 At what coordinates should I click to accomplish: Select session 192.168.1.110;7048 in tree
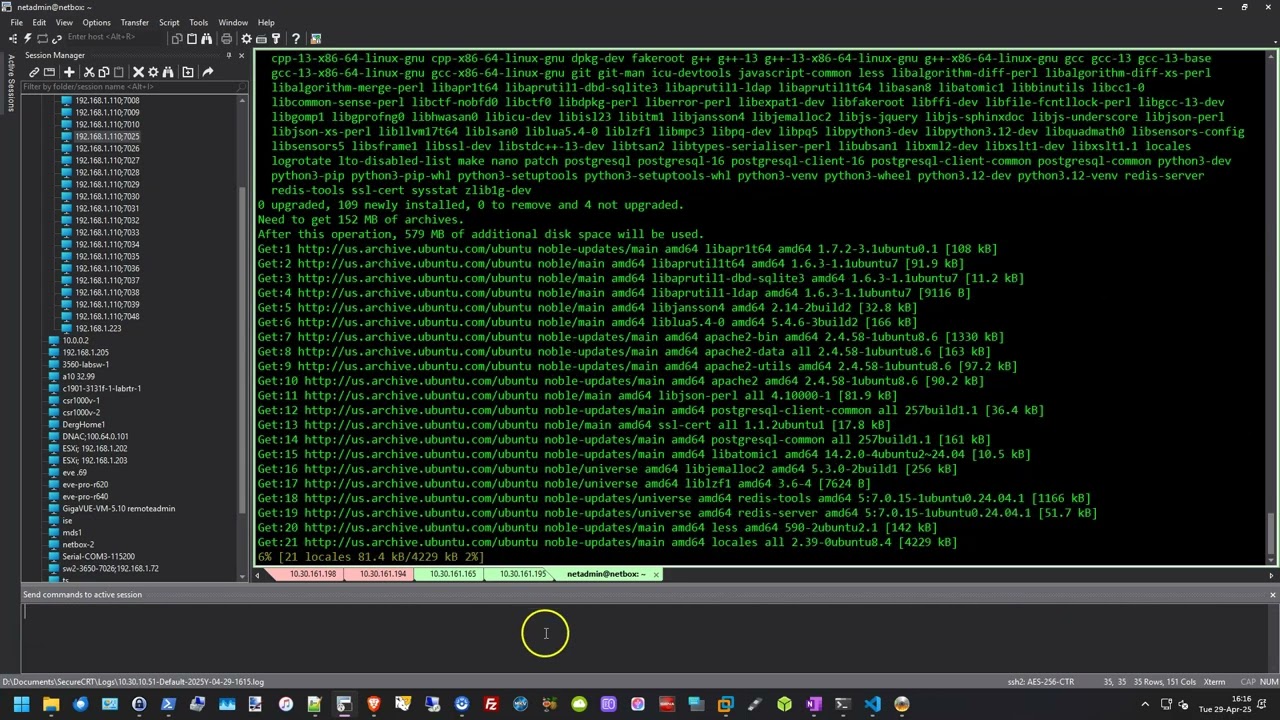coord(107,317)
